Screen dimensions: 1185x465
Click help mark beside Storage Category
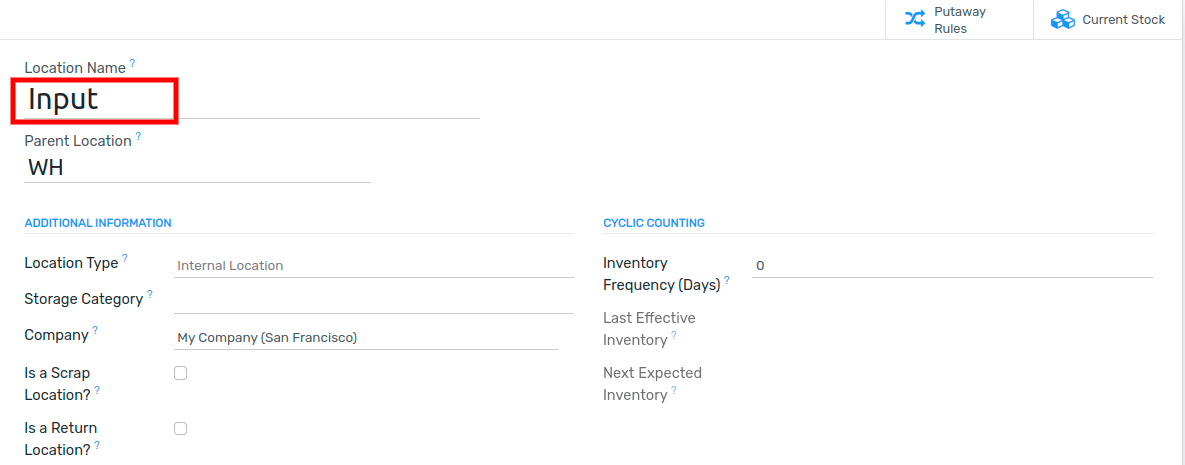[150, 294]
